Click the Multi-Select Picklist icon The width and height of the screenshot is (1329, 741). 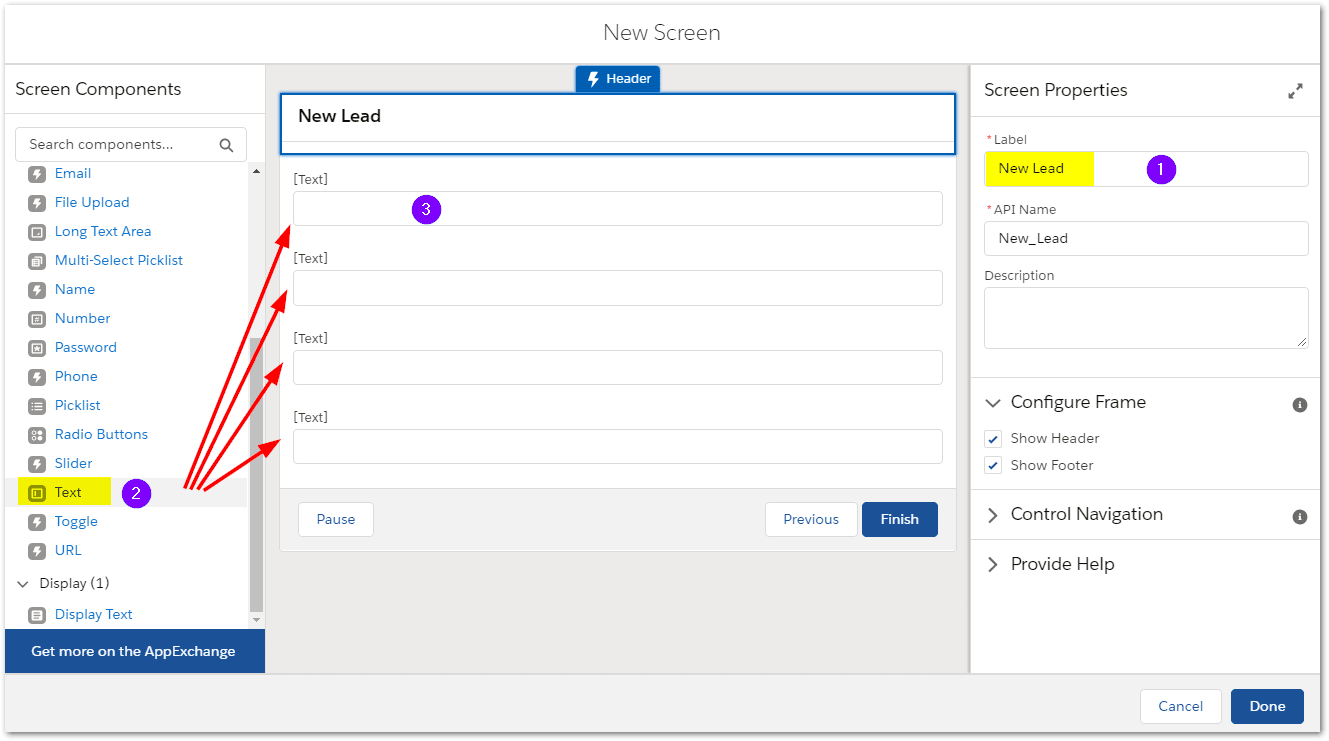[37, 261]
